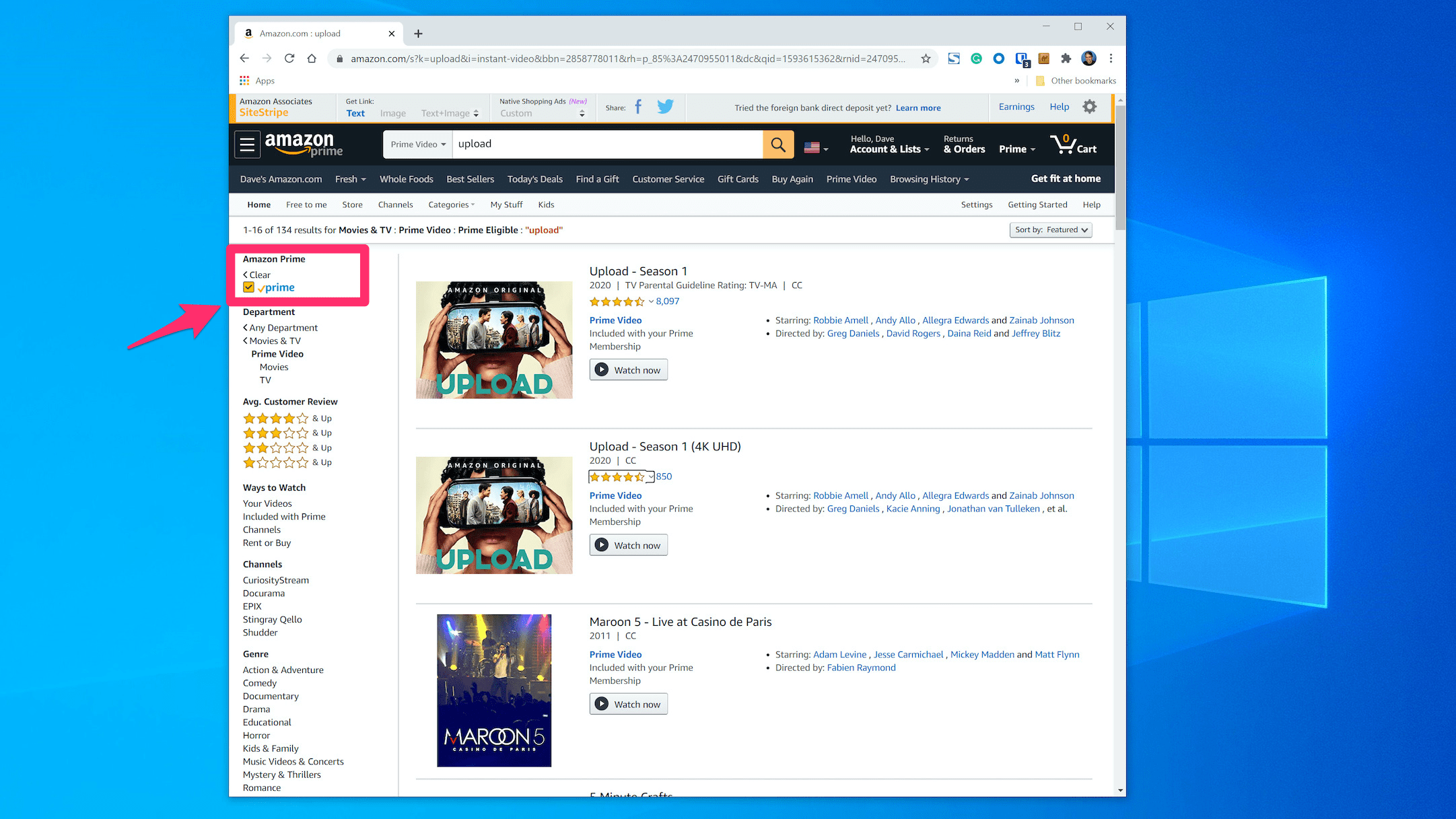Bookmark this page with the star icon
This screenshot has height=819, width=1456.
(926, 59)
